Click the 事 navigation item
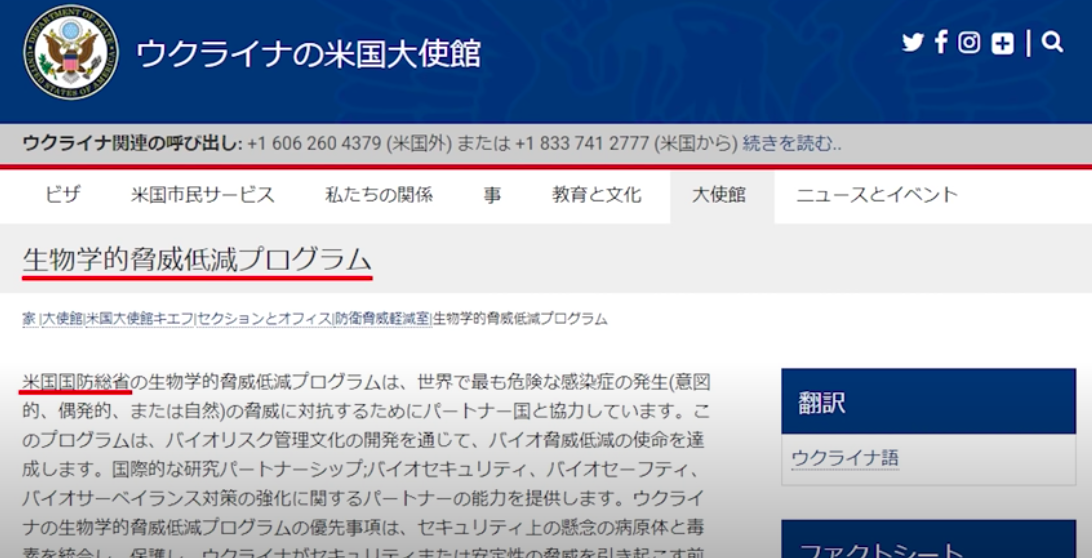This screenshot has height=558, width=1092. coord(492,195)
